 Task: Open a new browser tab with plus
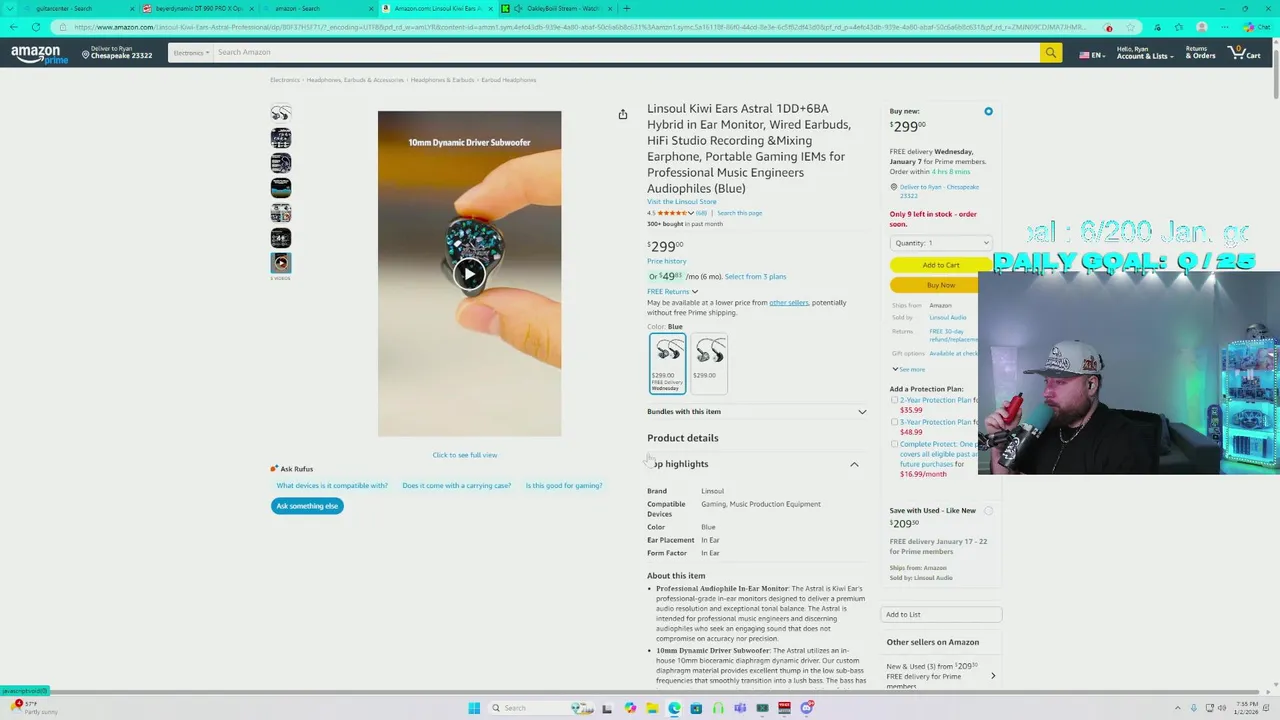point(626,8)
